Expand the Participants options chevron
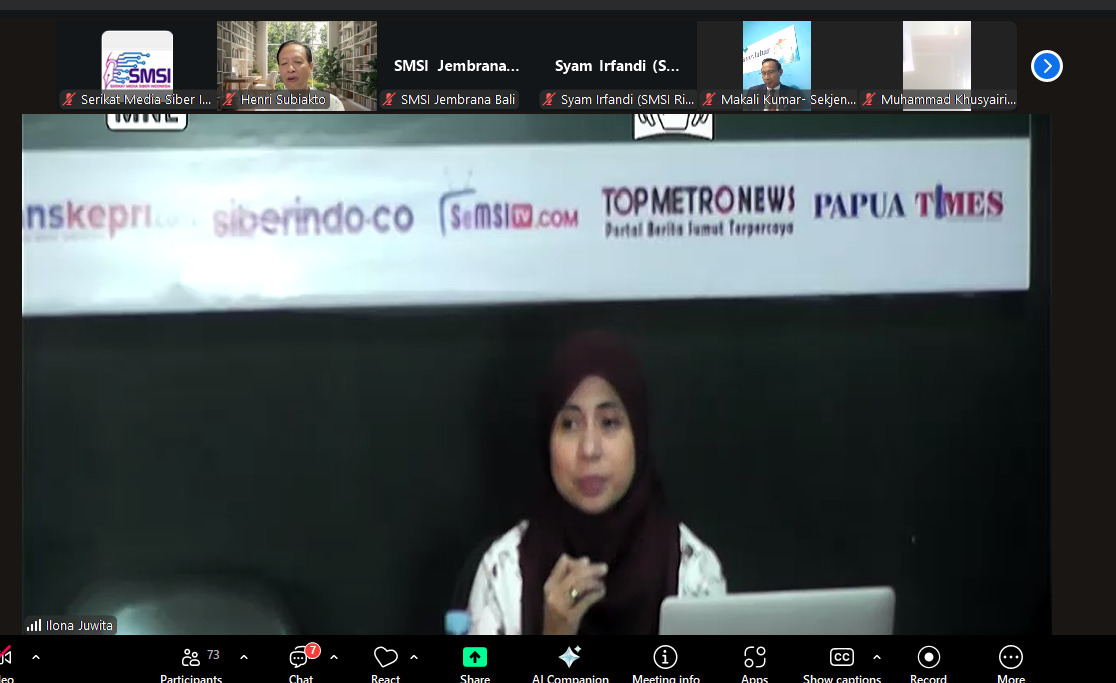The image size is (1116, 683). point(244,657)
